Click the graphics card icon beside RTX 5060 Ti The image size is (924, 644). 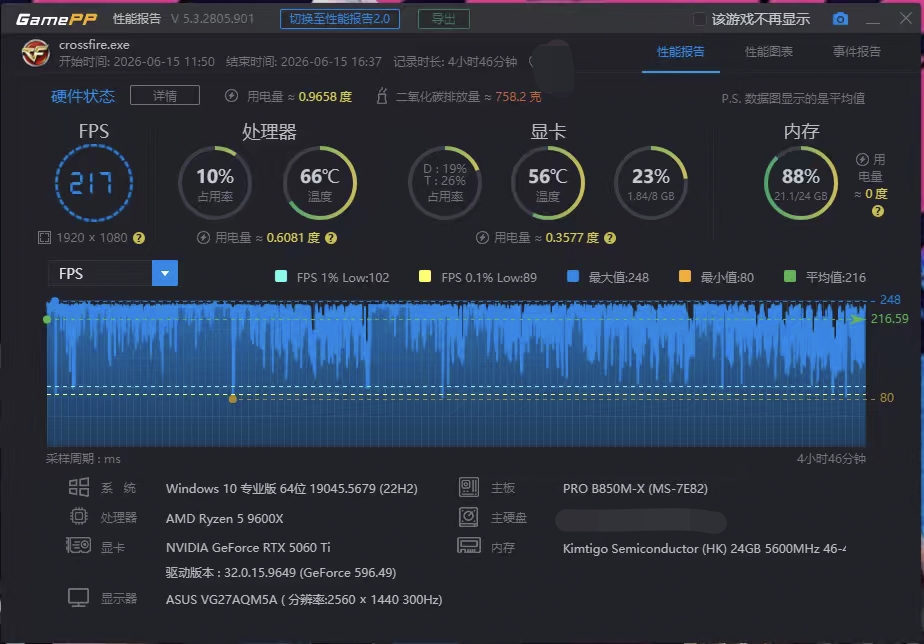click(x=78, y=546)
